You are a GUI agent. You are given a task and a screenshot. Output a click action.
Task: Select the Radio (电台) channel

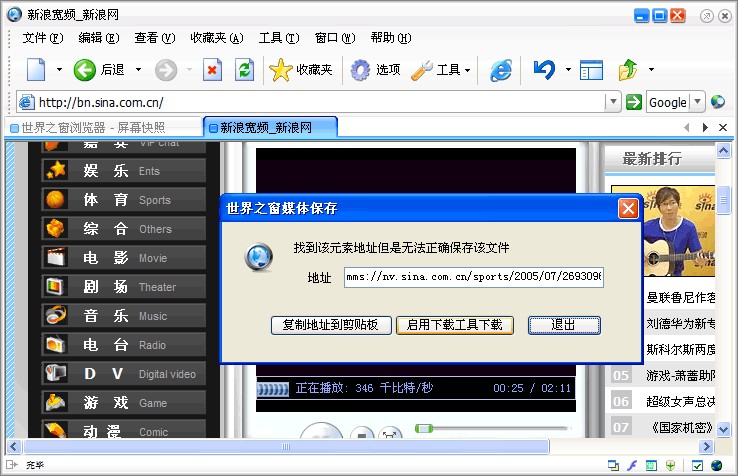[x=124, y=345]
